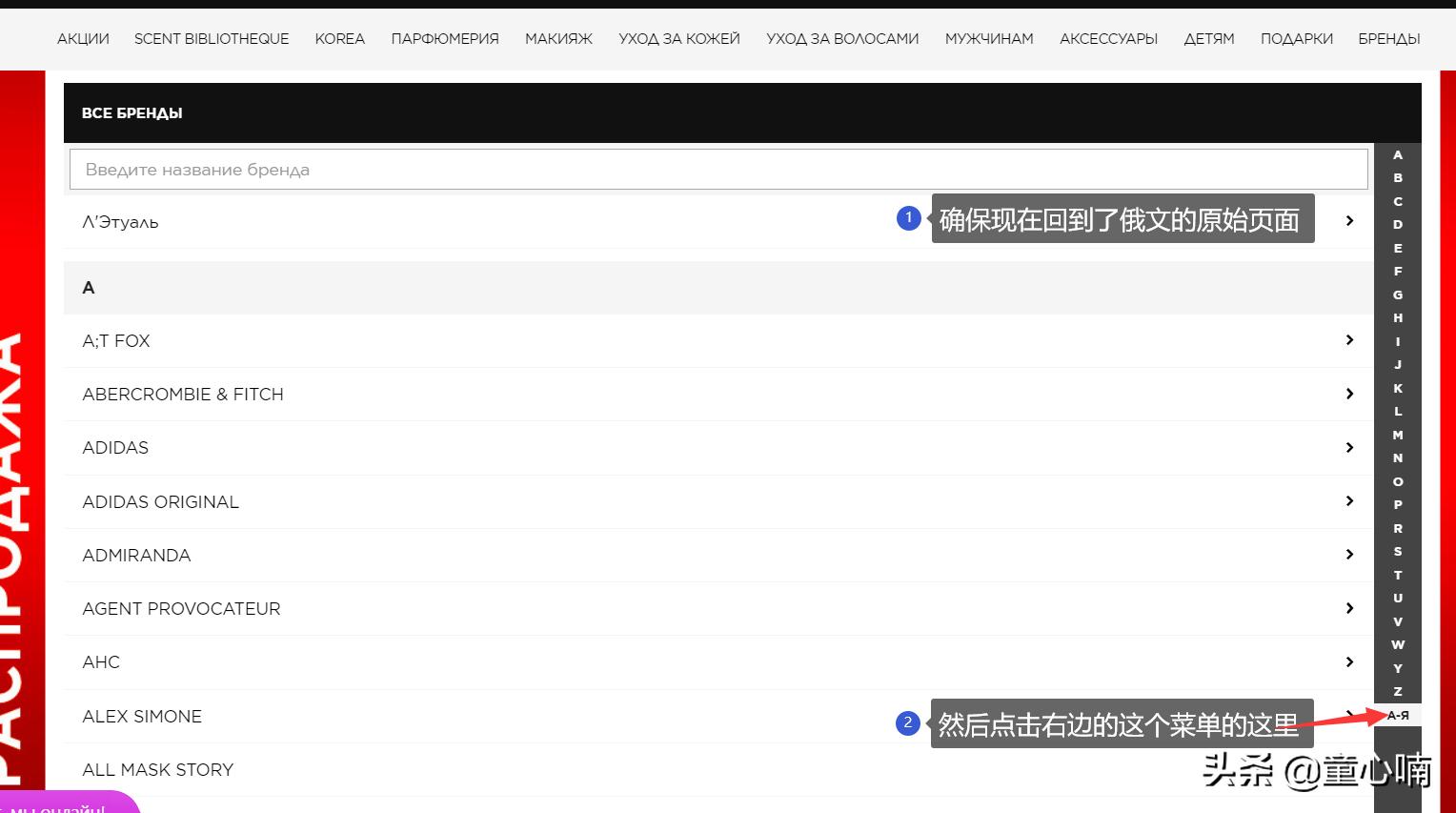Expand the ALEX SIMONE brand entry

(1349, 716)
